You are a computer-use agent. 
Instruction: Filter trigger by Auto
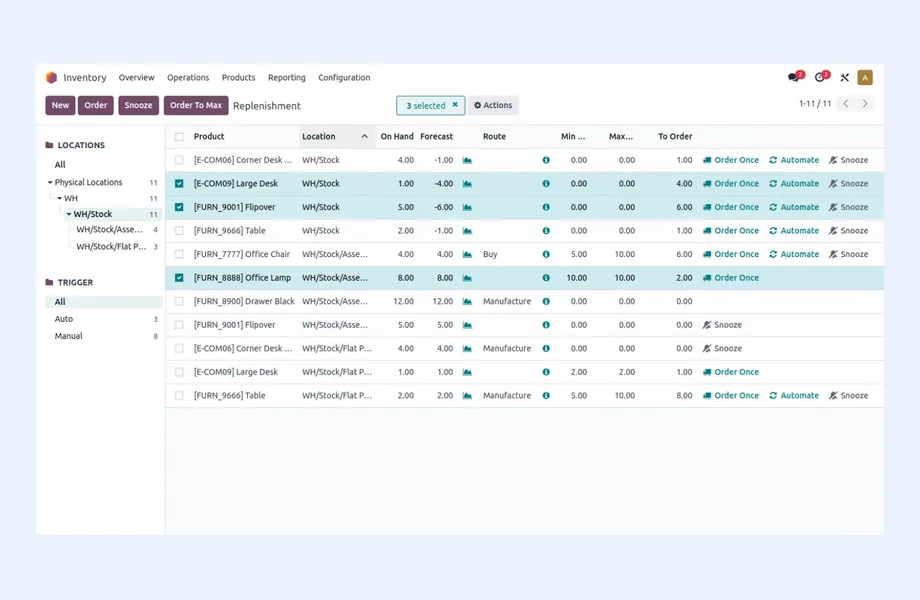coord(63,318)
